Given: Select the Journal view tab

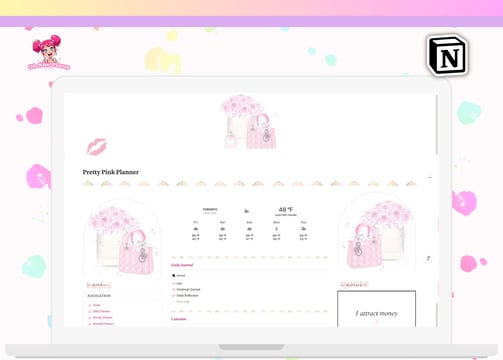Looking at the screenshot, I should (178, 276).
